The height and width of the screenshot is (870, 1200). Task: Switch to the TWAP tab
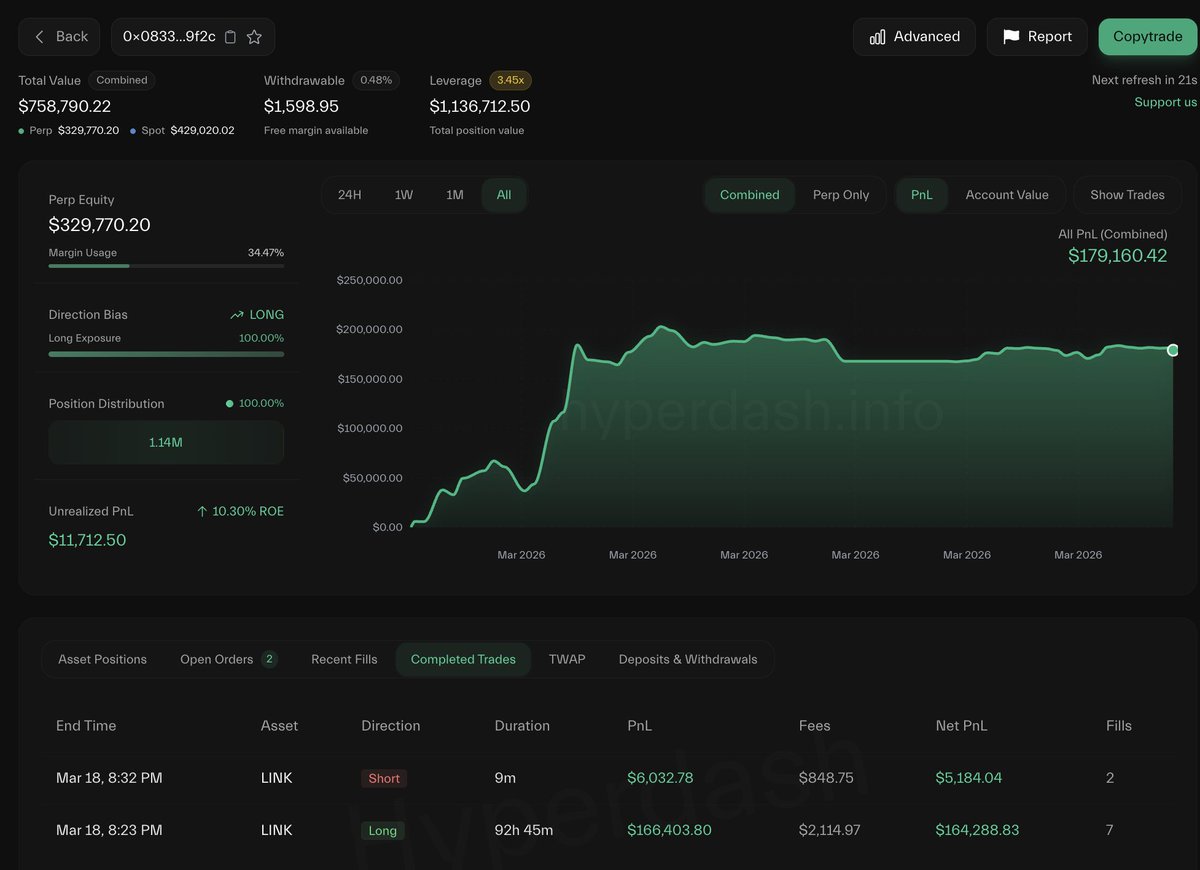point(567,659)
